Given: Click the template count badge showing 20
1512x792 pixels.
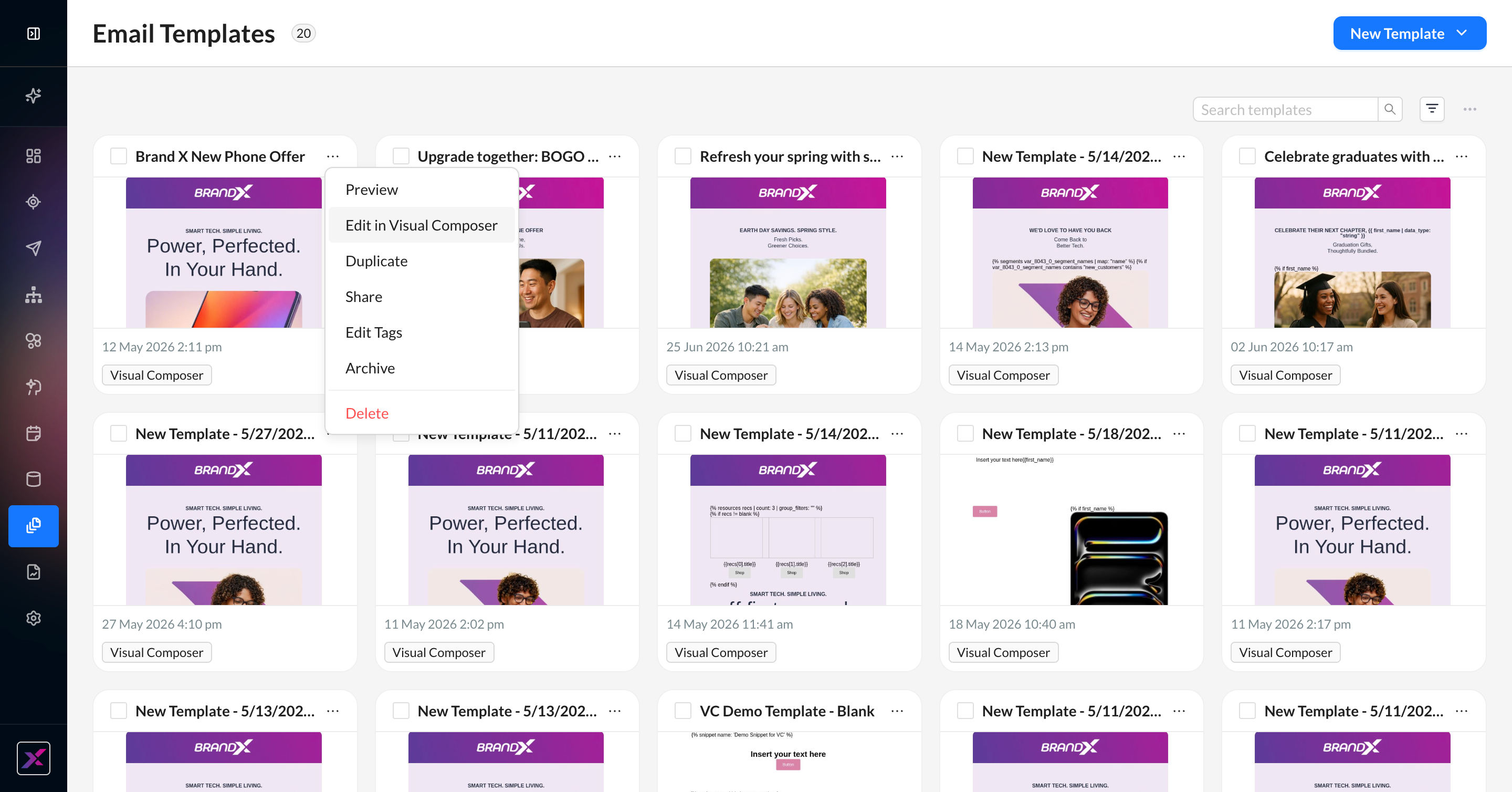Looking at the screenshot, I should (x=303, y=34).
